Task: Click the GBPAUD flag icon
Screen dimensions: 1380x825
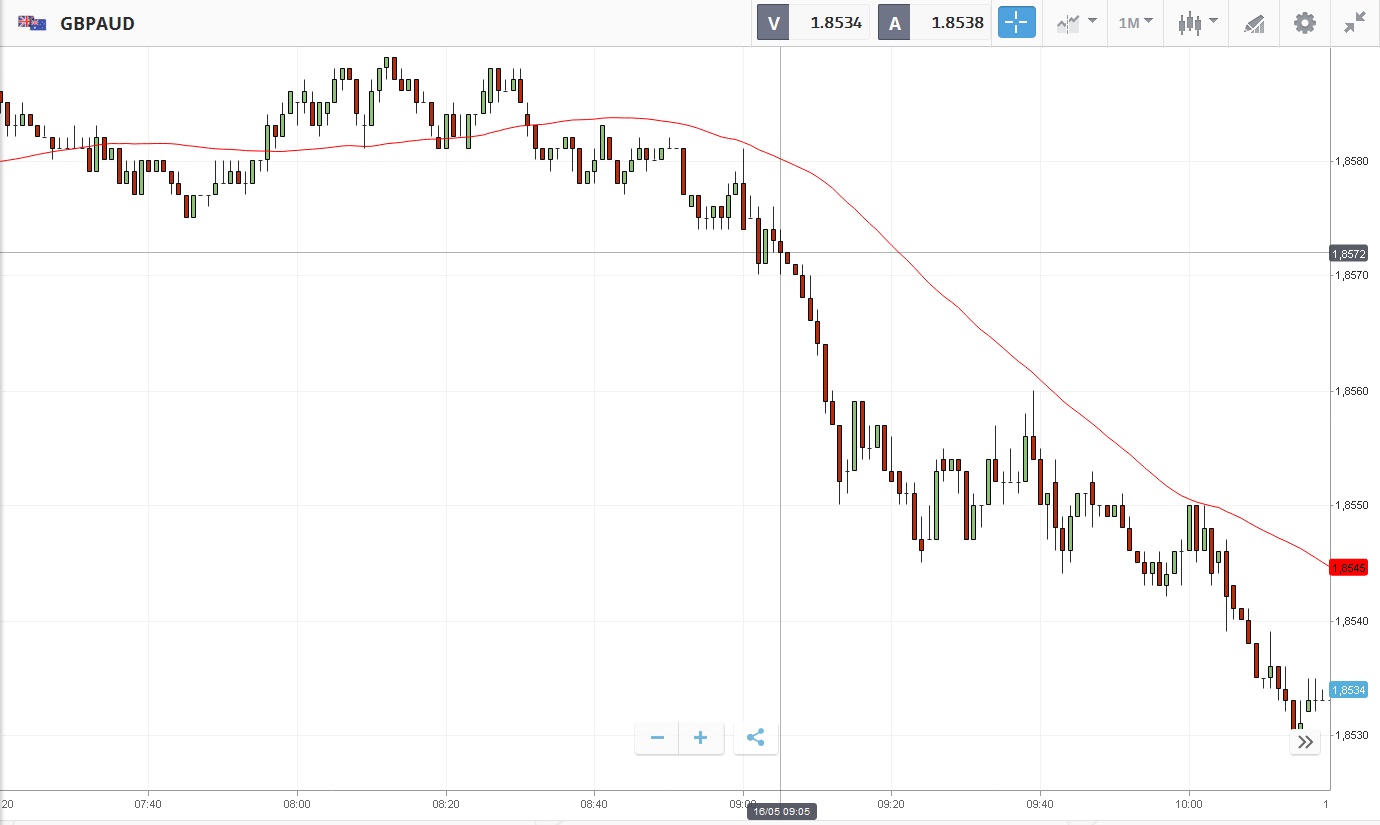Action: pos(32,23)
